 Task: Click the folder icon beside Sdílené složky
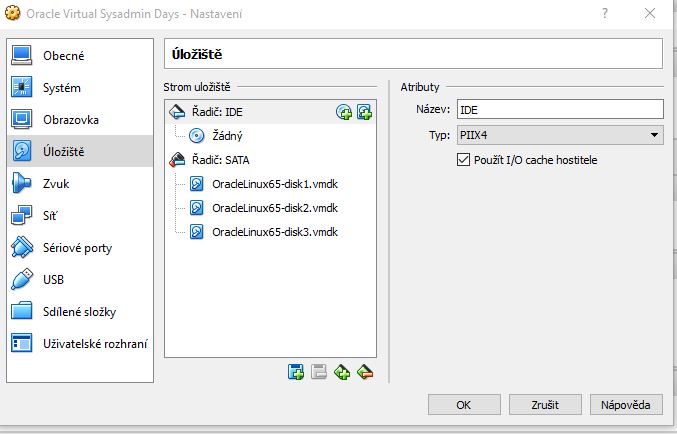[22, 311]
